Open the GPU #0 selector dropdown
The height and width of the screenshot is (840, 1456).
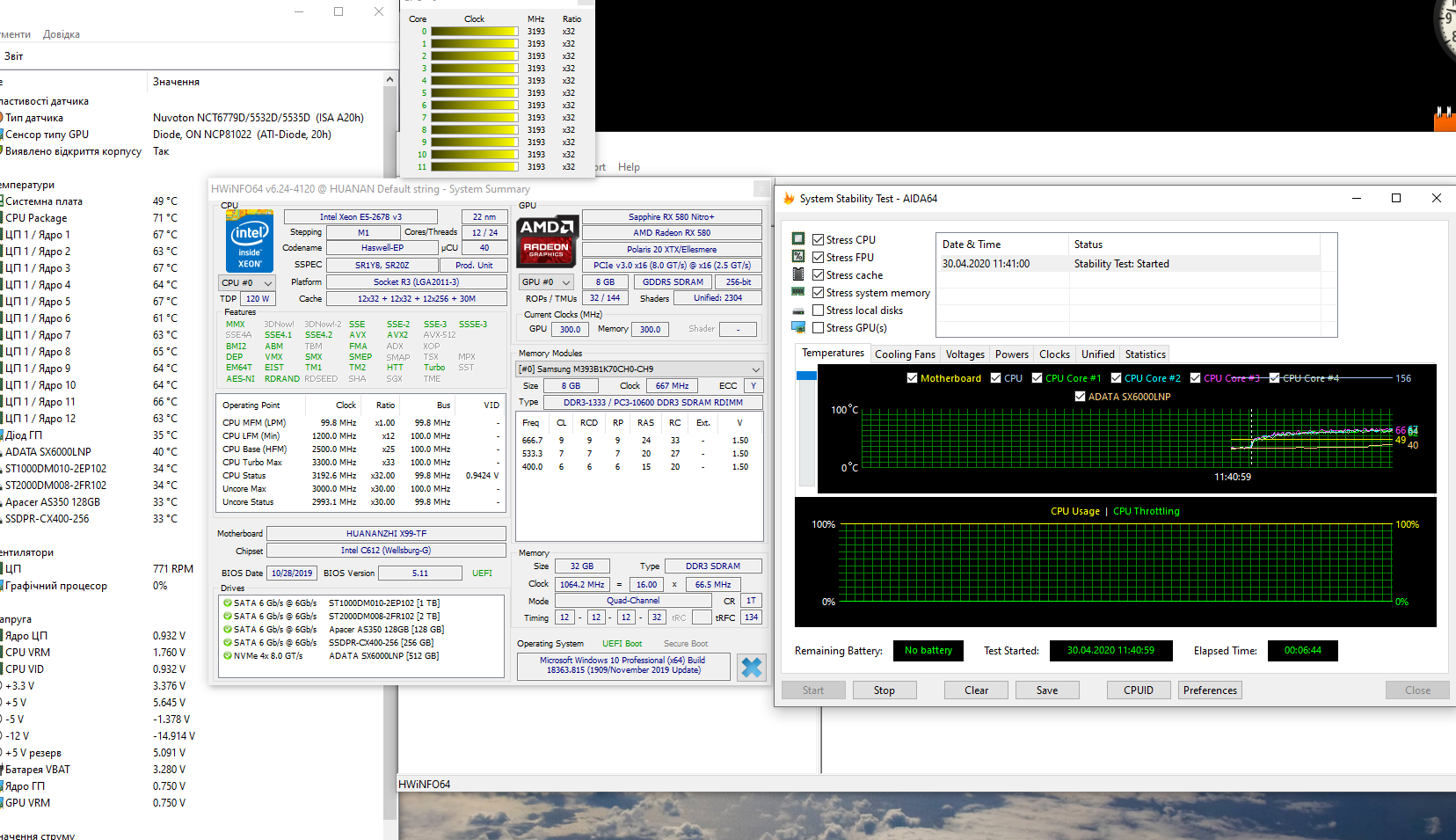coord(546,282)
